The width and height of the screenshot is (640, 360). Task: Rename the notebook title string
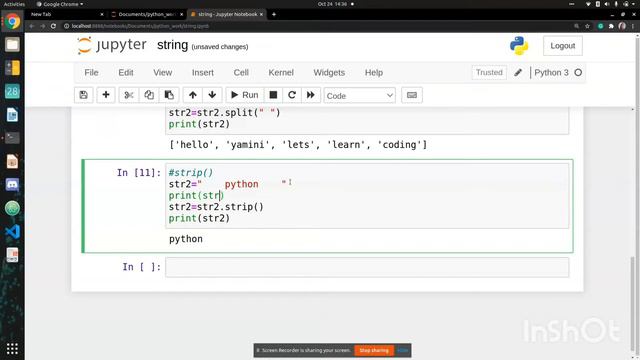pos(173,45)
